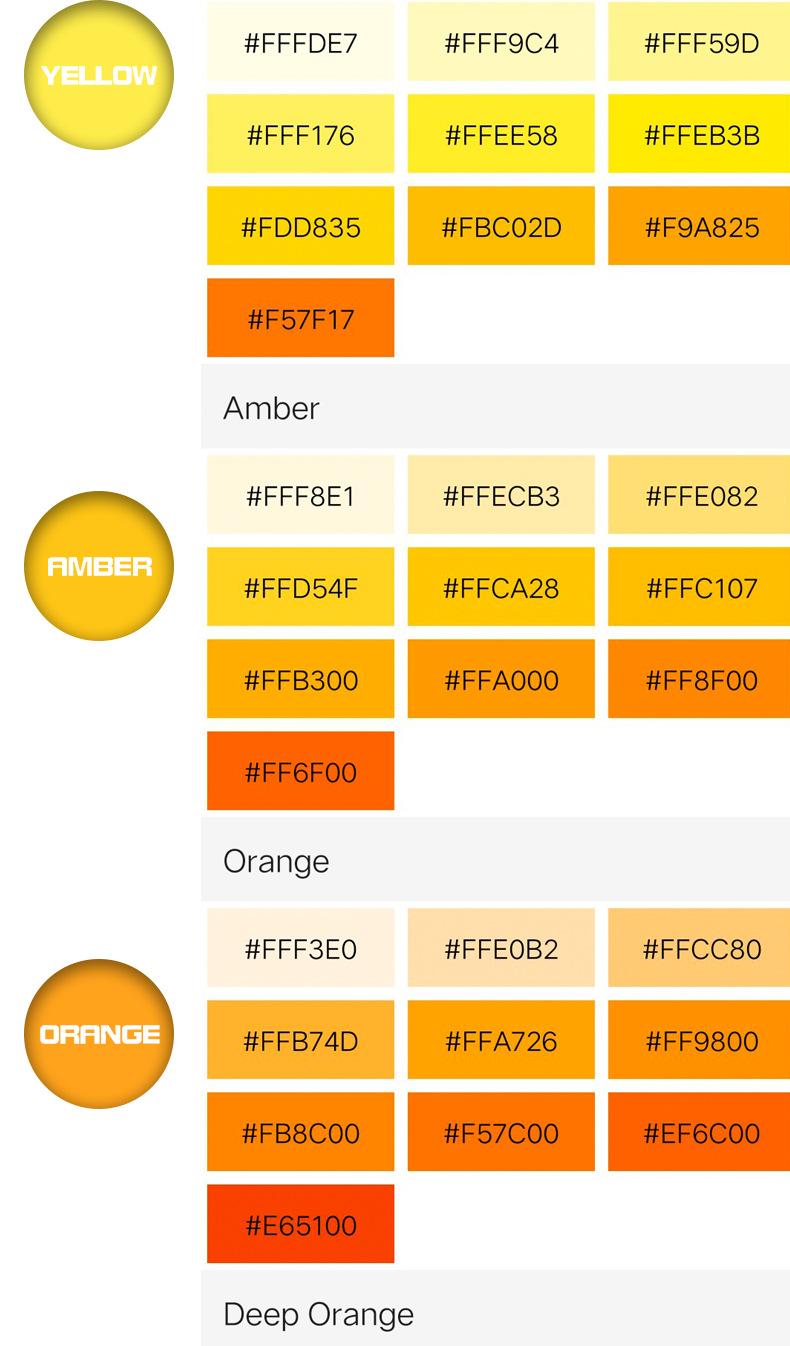Pick the #FFCA28 amber swatch

[x=501, y=588]
